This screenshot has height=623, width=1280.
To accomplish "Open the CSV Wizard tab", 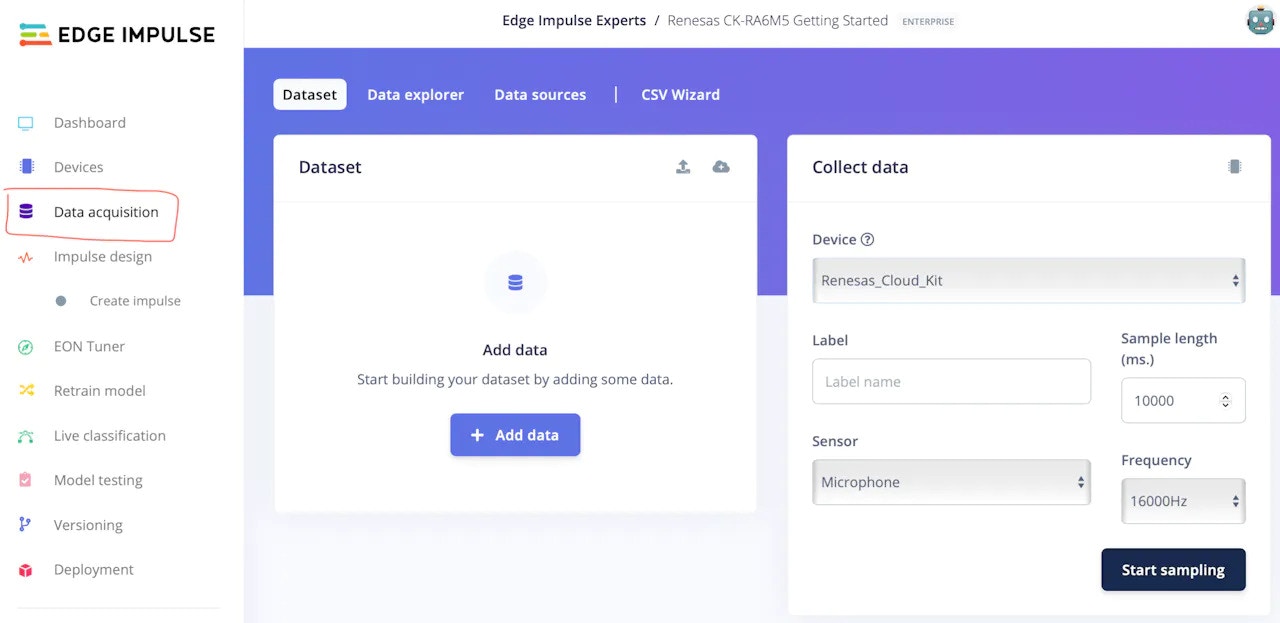I will [x=680, y=95].
